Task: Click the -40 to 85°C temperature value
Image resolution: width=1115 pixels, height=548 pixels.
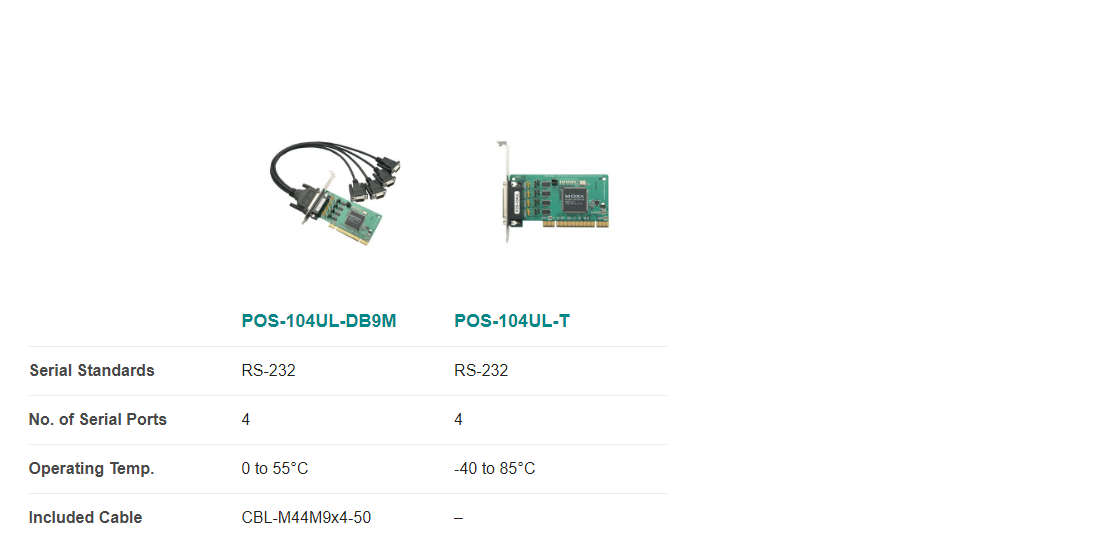Action: coord(495,468)
